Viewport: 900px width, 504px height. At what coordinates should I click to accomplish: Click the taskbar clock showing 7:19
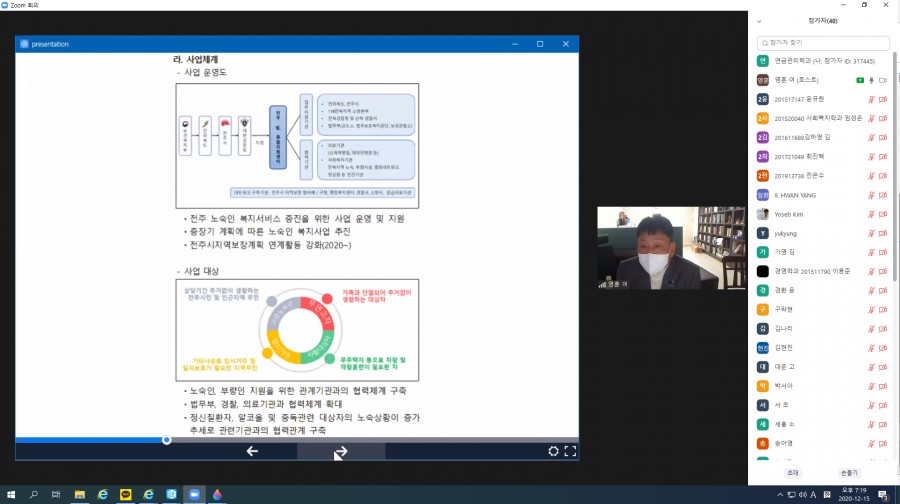tap(854, 494)
